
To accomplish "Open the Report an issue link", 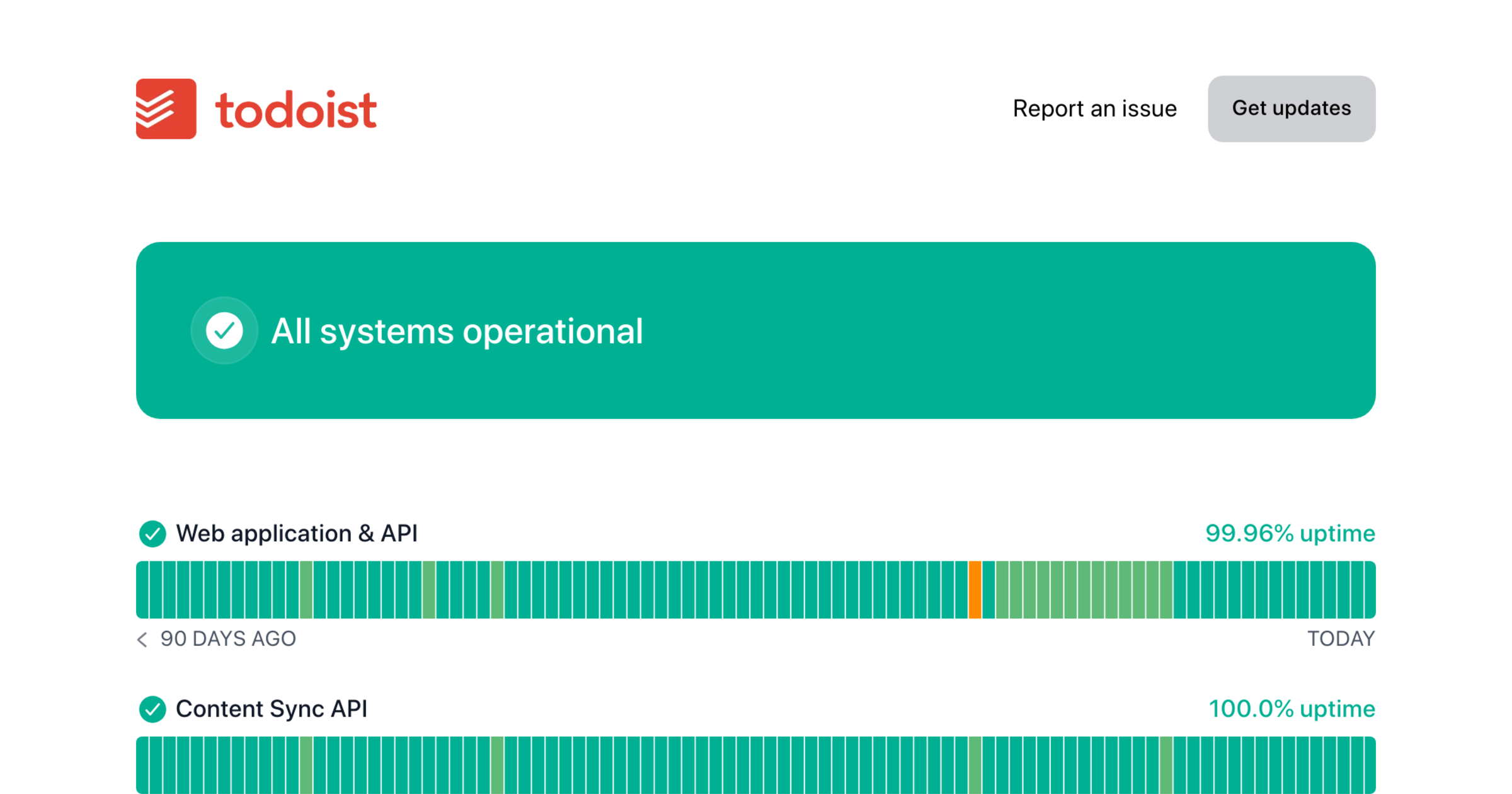I will click(1094, 108).
